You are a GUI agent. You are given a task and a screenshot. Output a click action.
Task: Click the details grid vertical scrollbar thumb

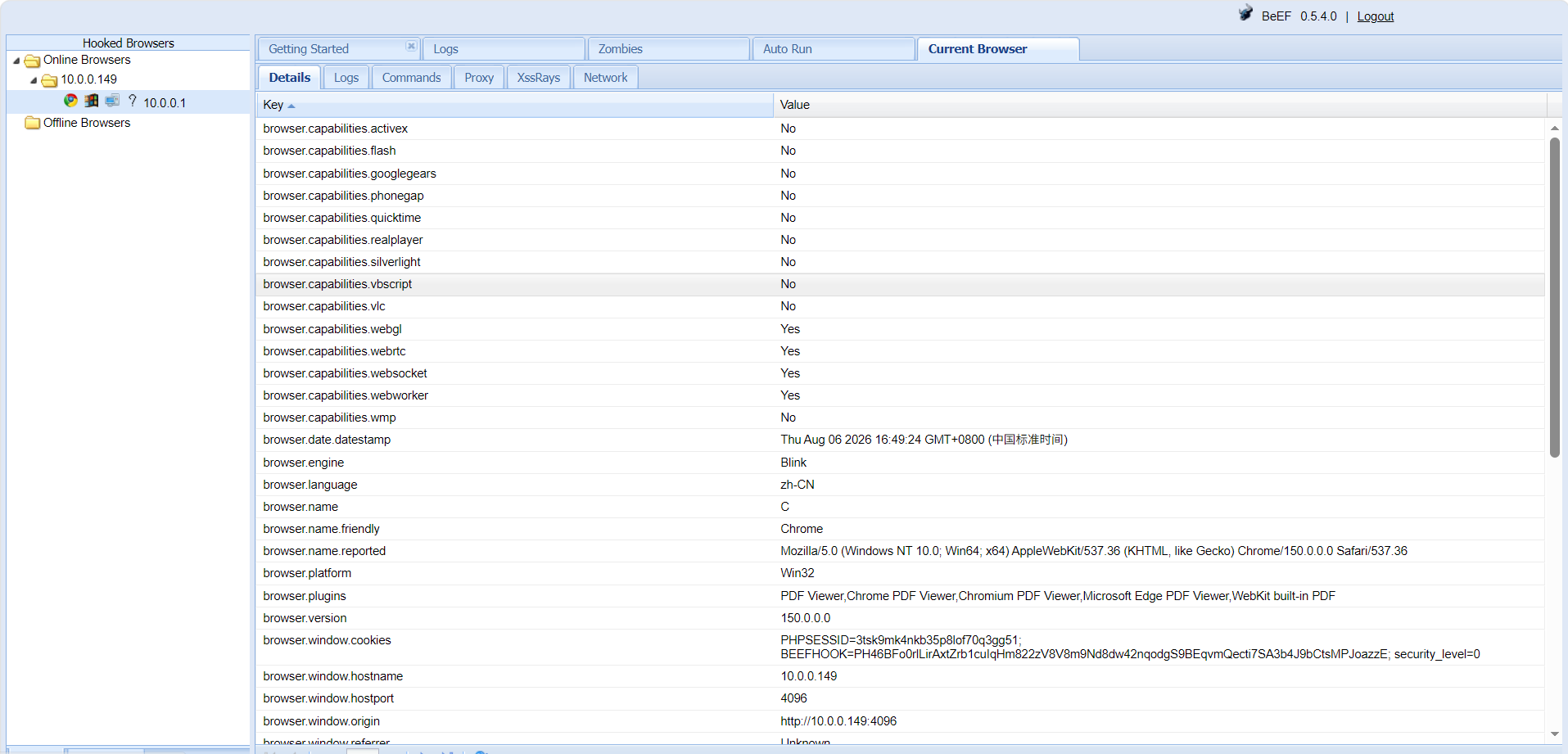(x=1554, y=297)
